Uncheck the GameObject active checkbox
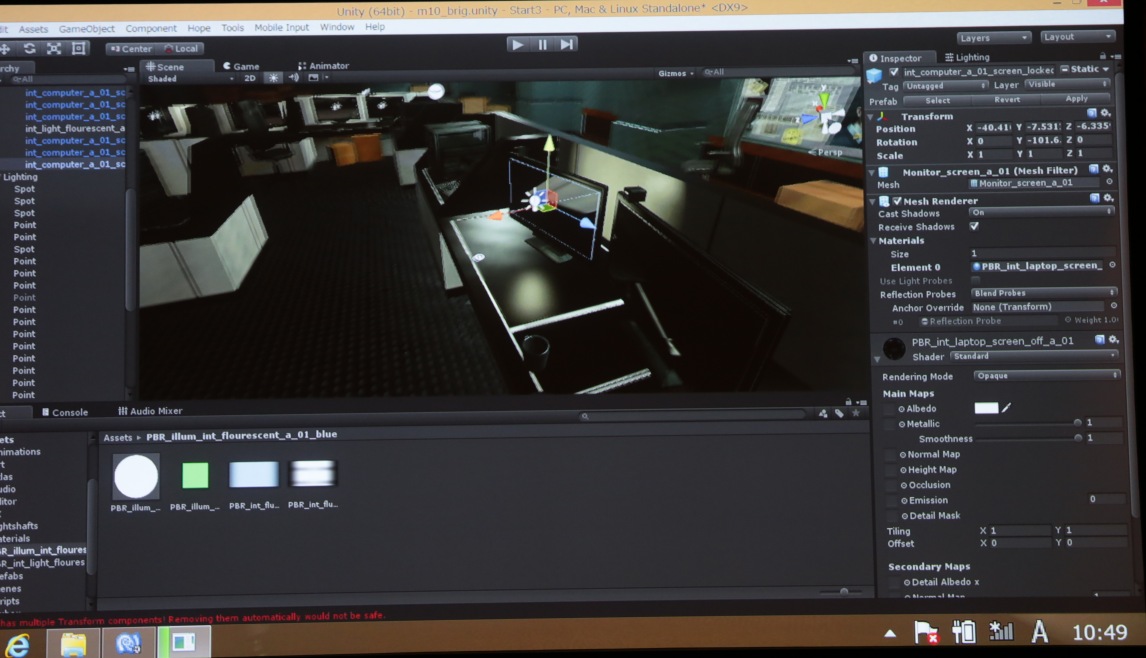 [x=894, y=72]
